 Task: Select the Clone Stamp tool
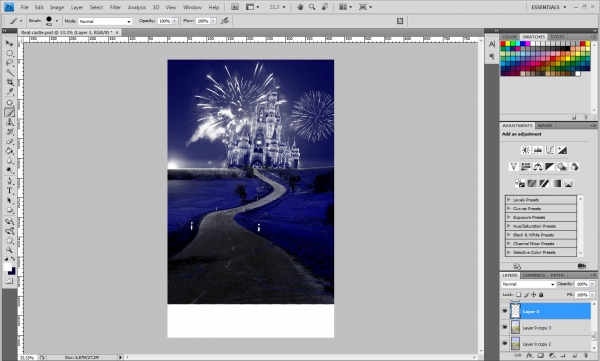pyautogui.click(x=9, y=122)
